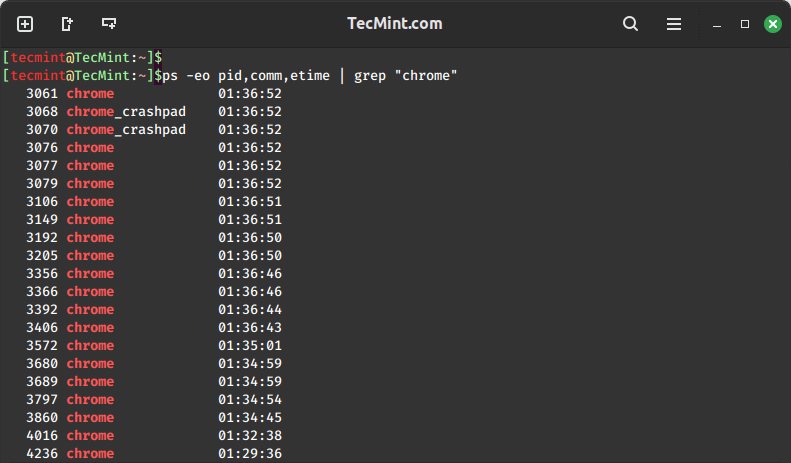Click elapsed time 01:29:36
The image size is (791, 463).
[x=250, y=453]
